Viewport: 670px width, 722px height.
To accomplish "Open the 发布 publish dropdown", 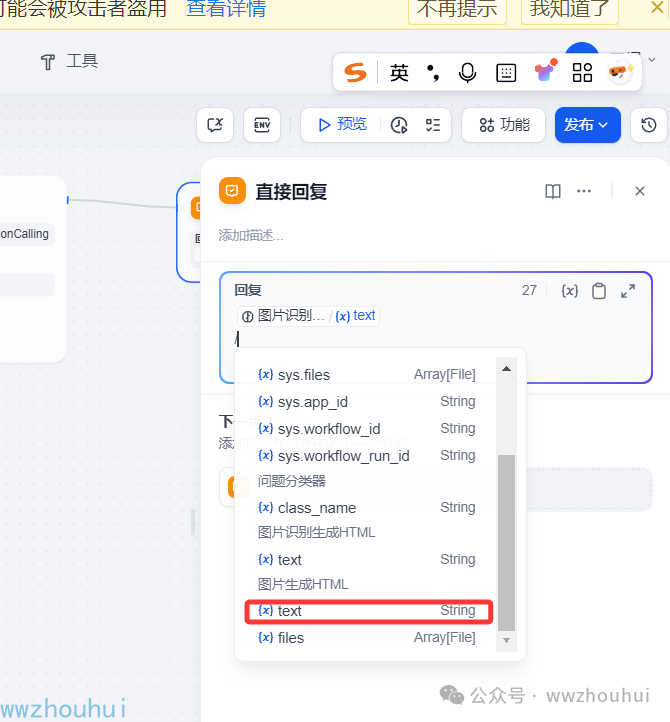I will point(587,125).
